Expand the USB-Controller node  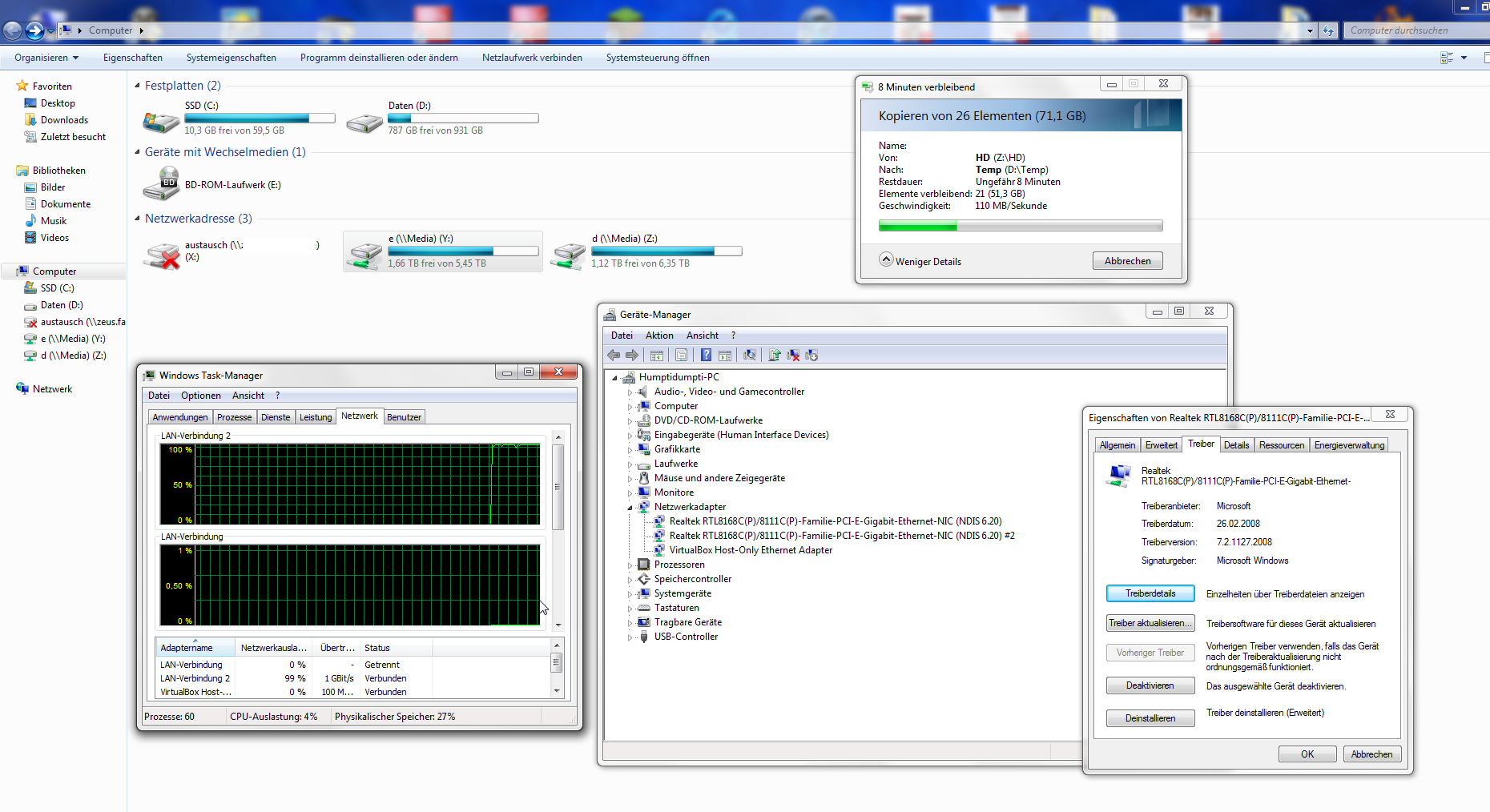630,637
